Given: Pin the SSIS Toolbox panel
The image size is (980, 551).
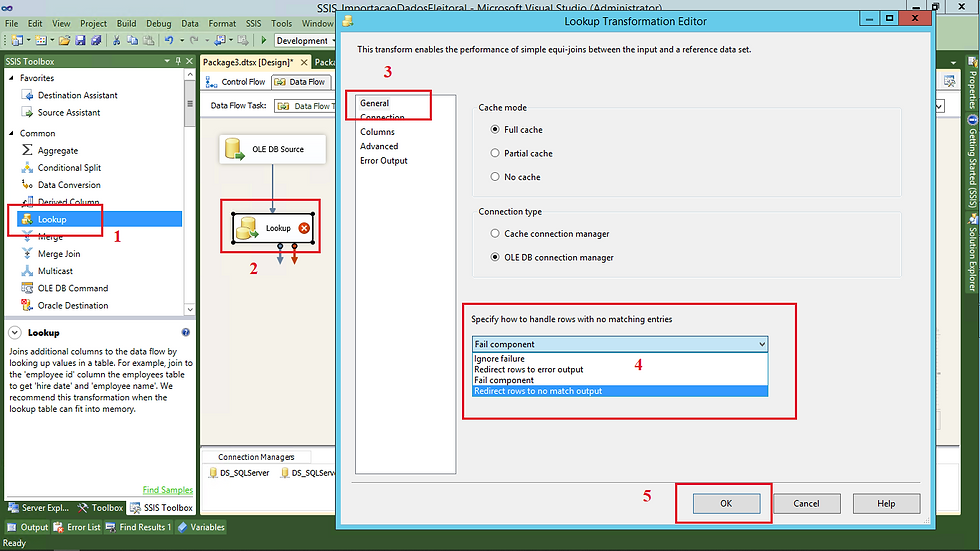Looking at the screenshot, I should pos(178,61).
